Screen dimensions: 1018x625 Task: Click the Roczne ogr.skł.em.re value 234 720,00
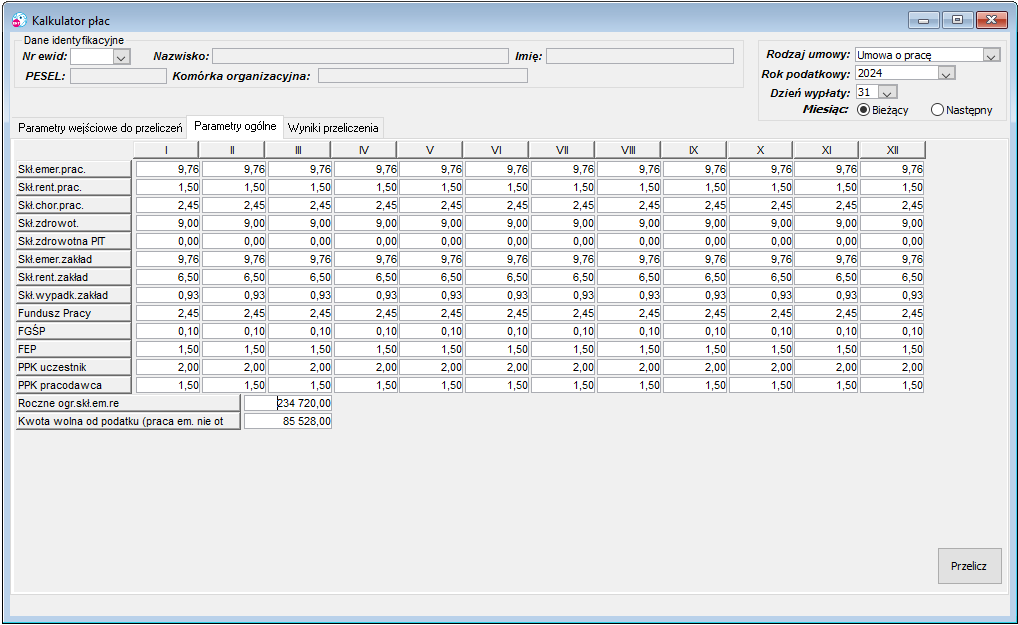[x=288, y=403]
